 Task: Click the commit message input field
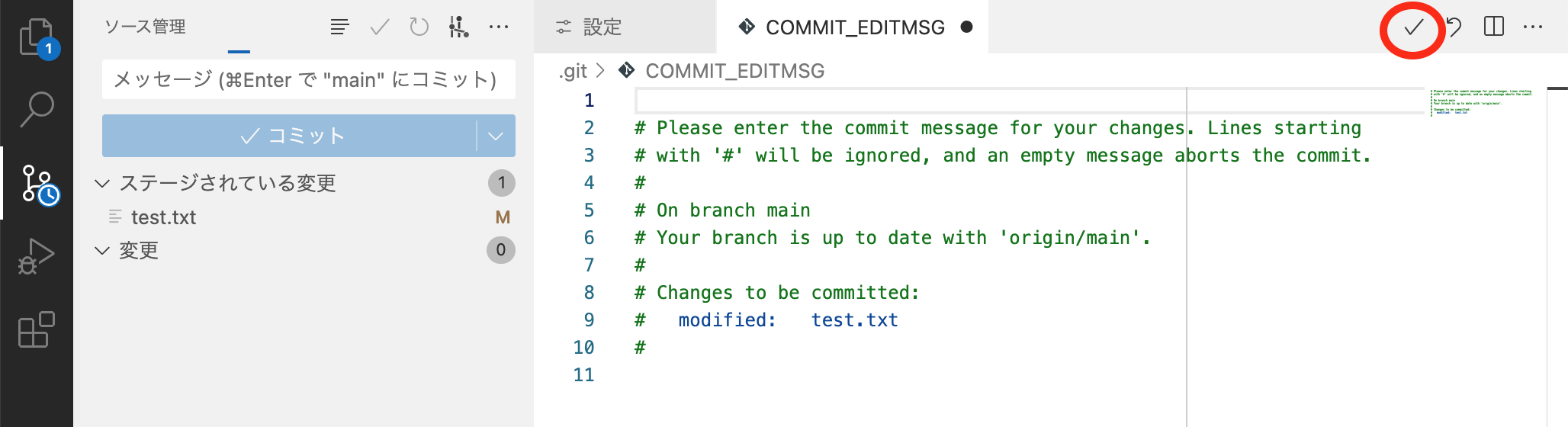309,80
